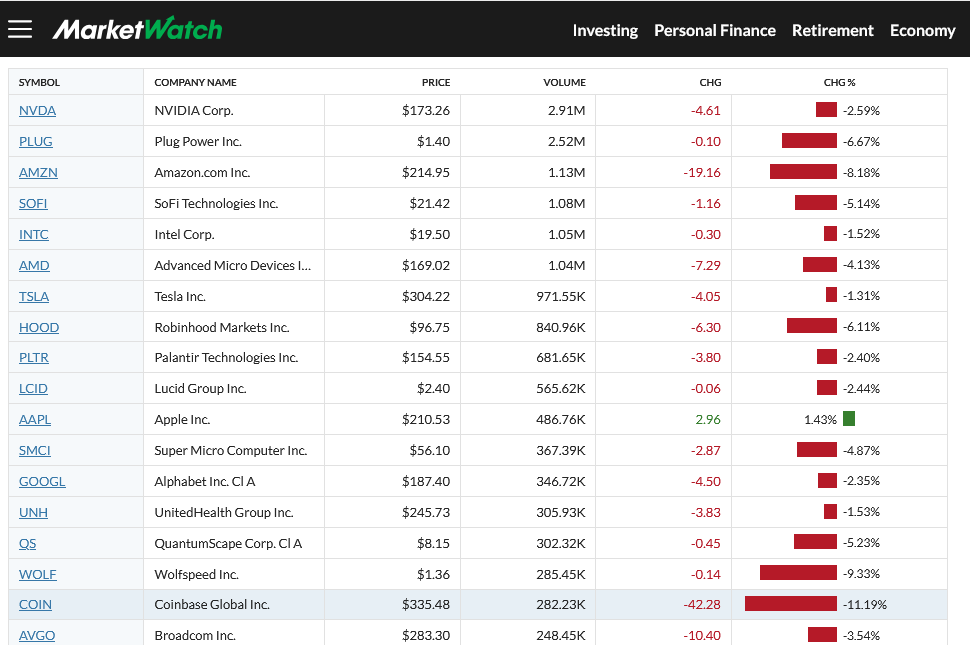This screenshot has height=645, width=970.
Task: Select the SoFi Technologies Inc. company name
Action: pyautogui.click(x=216, y=203)
